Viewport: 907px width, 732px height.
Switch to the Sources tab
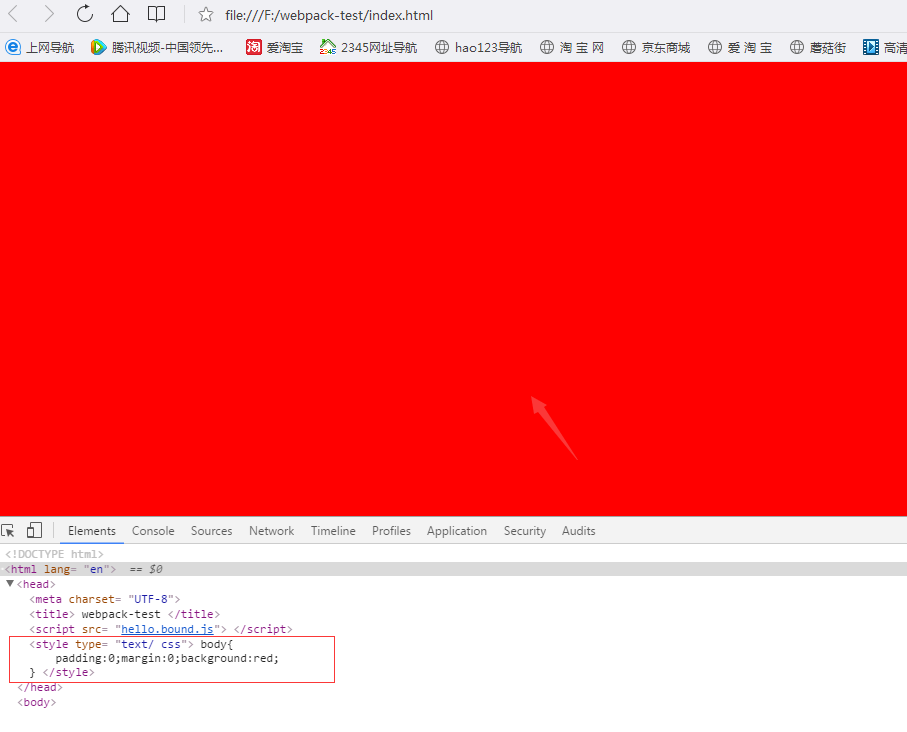coord(212,531)
